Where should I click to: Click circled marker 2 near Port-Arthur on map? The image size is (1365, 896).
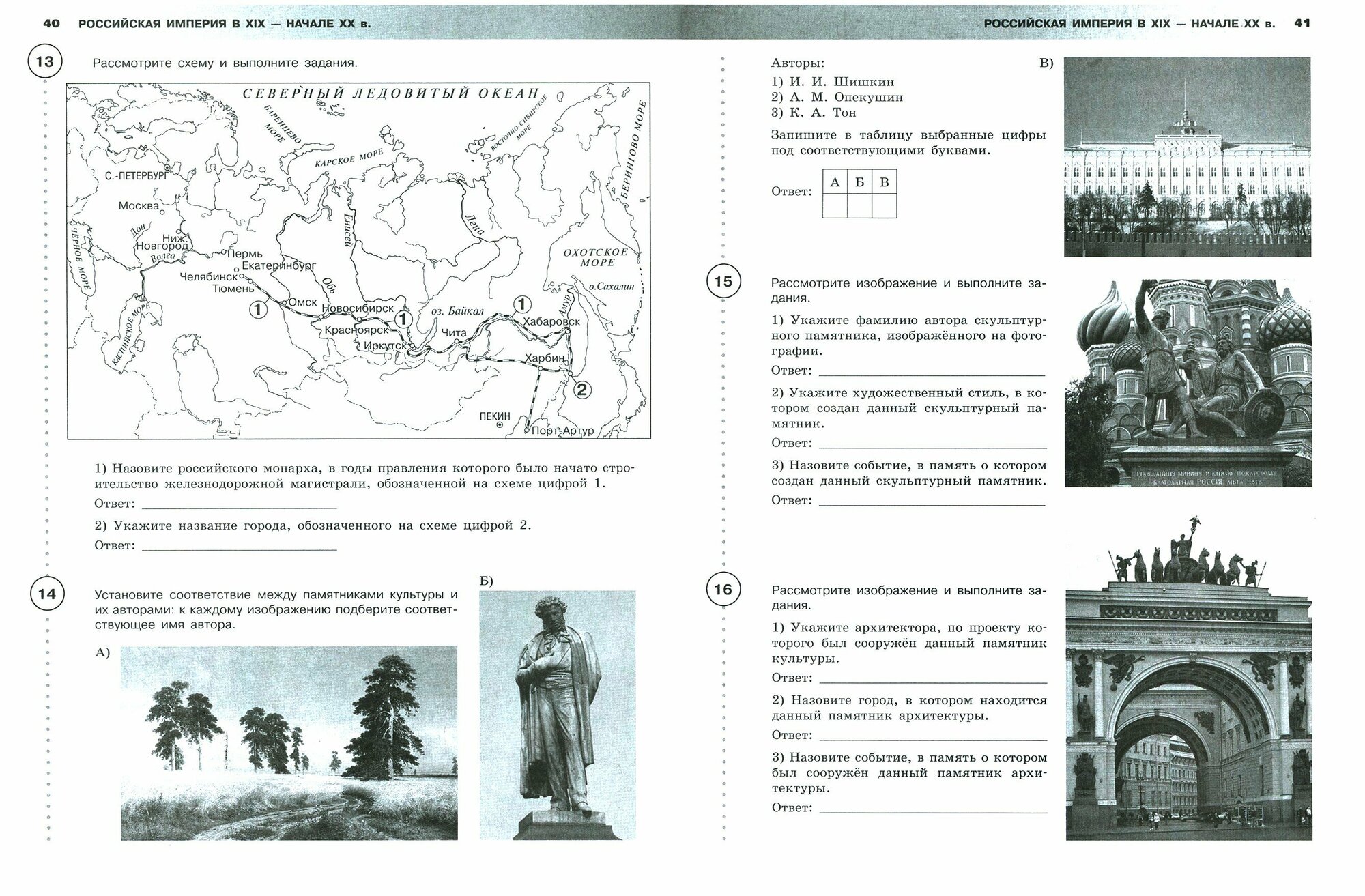581,390
